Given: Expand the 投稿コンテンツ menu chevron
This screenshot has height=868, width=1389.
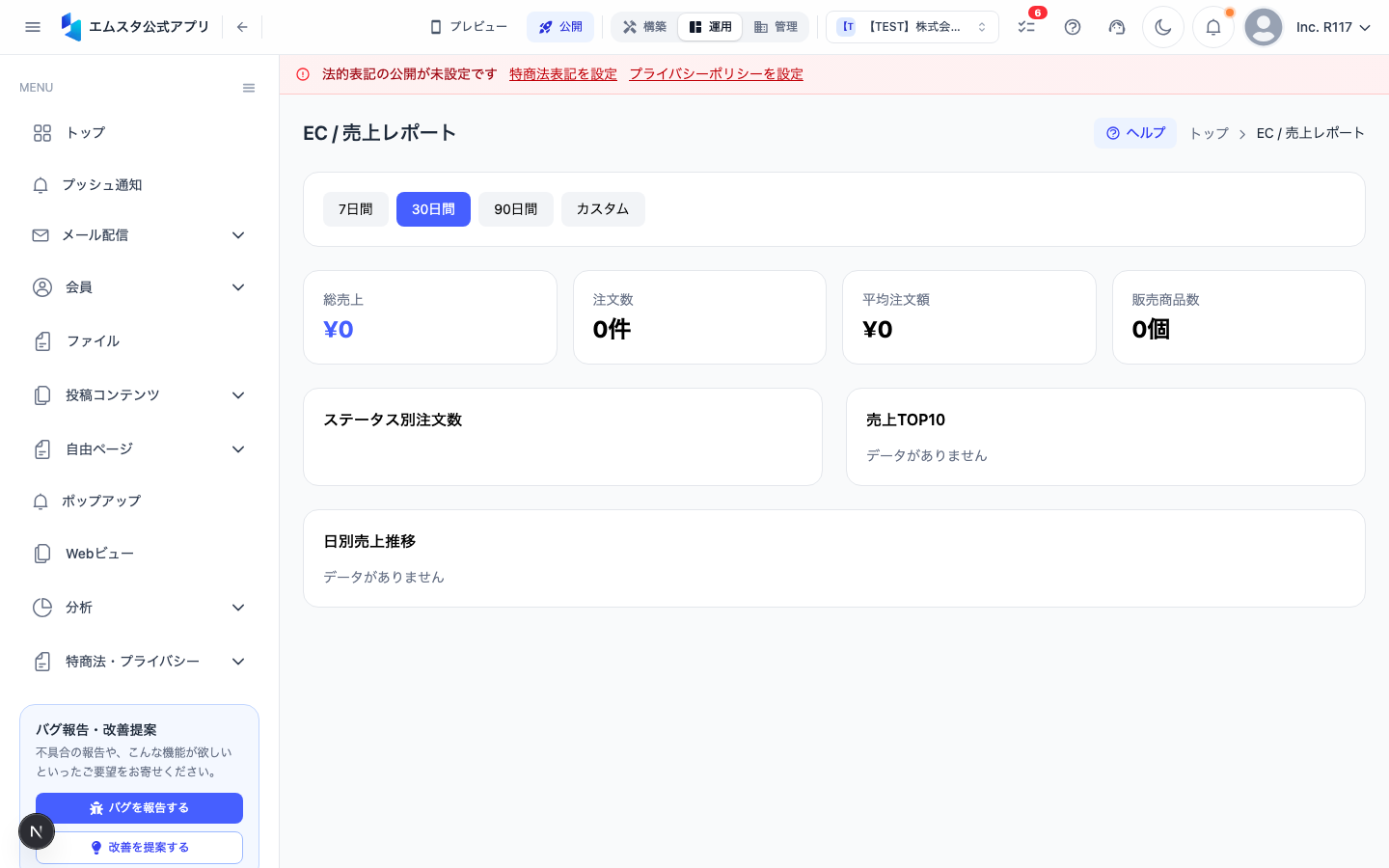Looking at the screenshot, I should pos(238,395).
